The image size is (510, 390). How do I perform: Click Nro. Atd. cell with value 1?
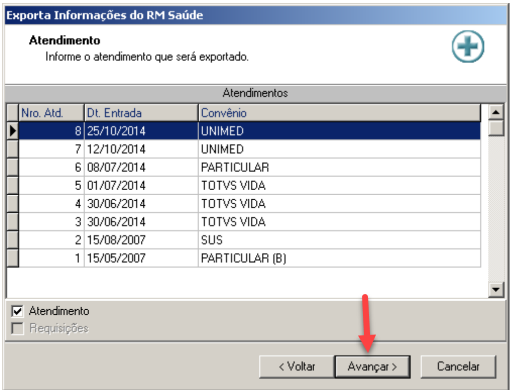(51, 258)
